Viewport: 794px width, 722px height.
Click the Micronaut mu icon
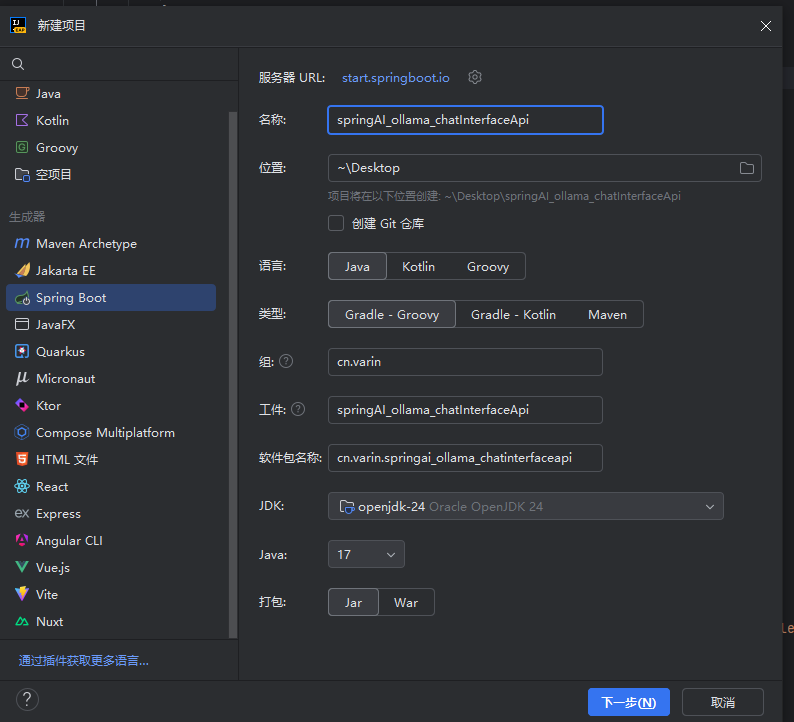click(22, 378)
